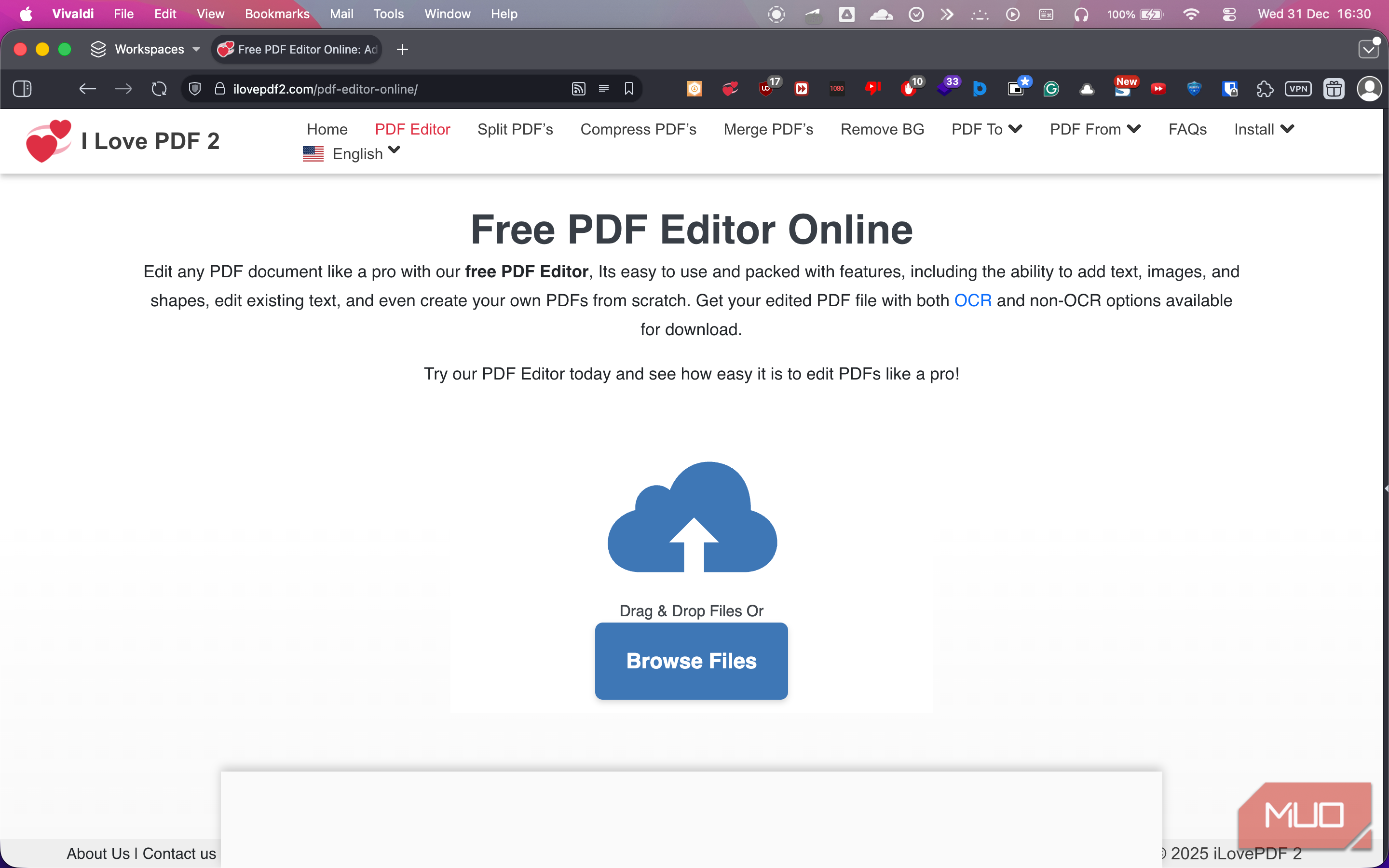Click the Wi-Fi status icon in the menu bar
This screenshot has height=868, width=1389.
tap(1192, 14)
